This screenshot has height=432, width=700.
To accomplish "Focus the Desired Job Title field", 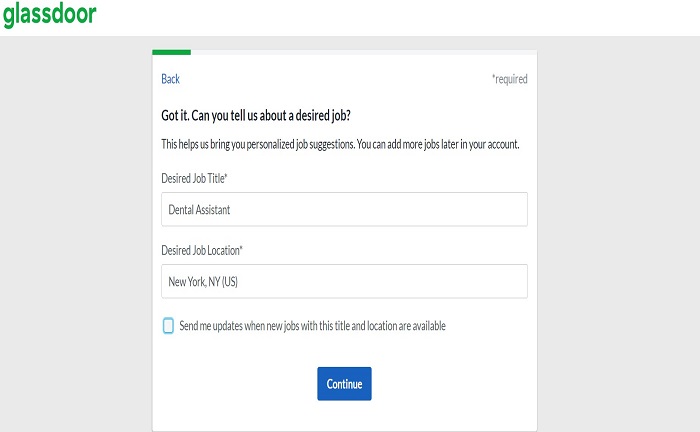I will [x=344, y=209].
